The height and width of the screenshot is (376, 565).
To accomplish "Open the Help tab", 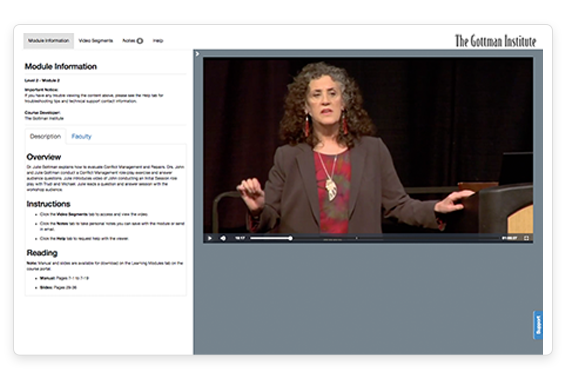I will click(x=158, y=41).
